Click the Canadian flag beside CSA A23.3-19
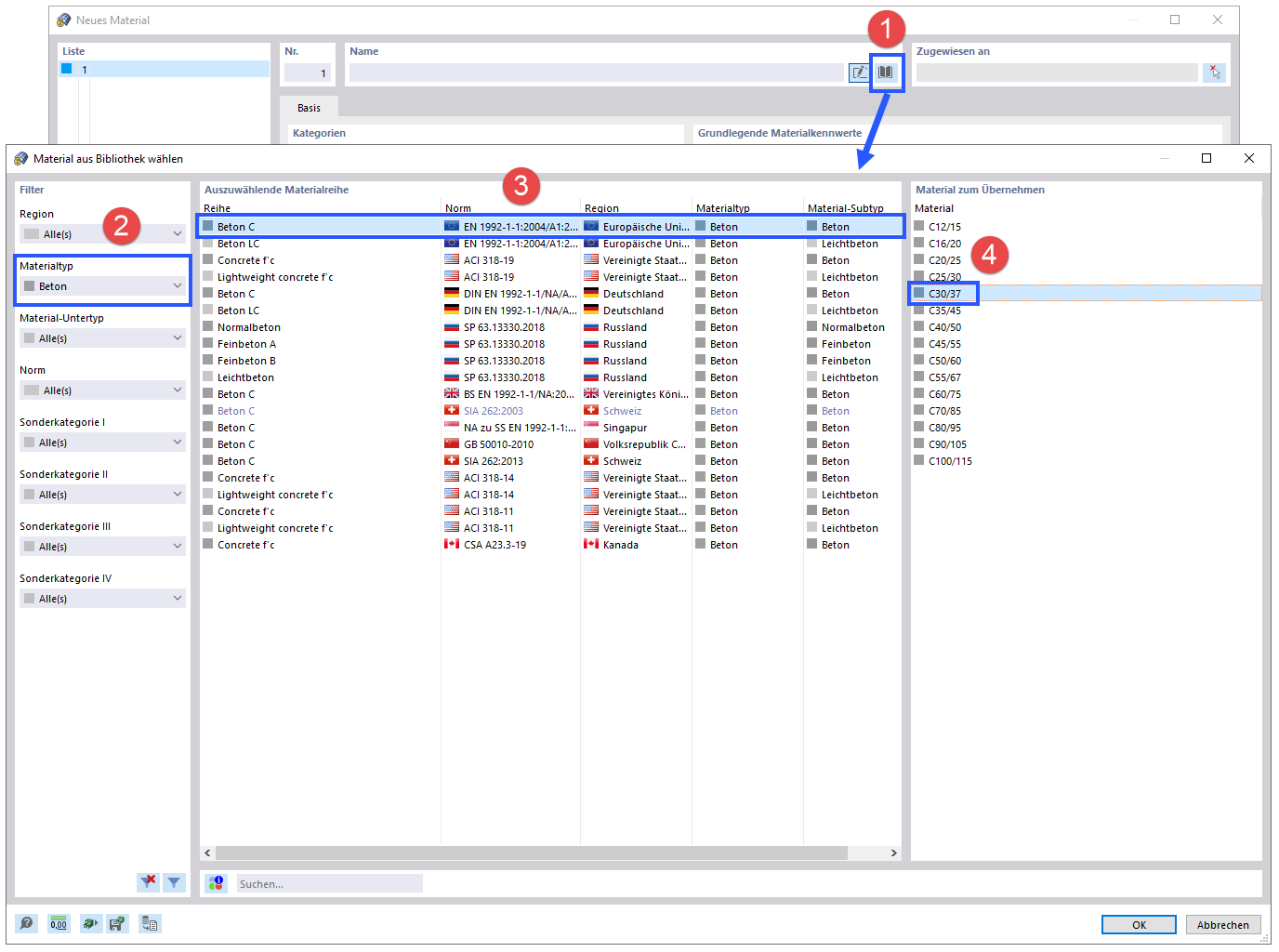The image size is (1279, 952). point(452,544)
